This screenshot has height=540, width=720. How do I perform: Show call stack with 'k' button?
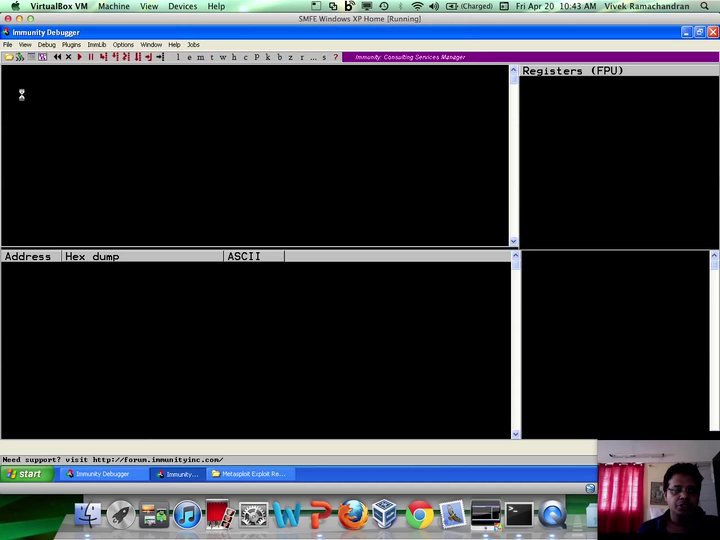[x=268, y=57]
